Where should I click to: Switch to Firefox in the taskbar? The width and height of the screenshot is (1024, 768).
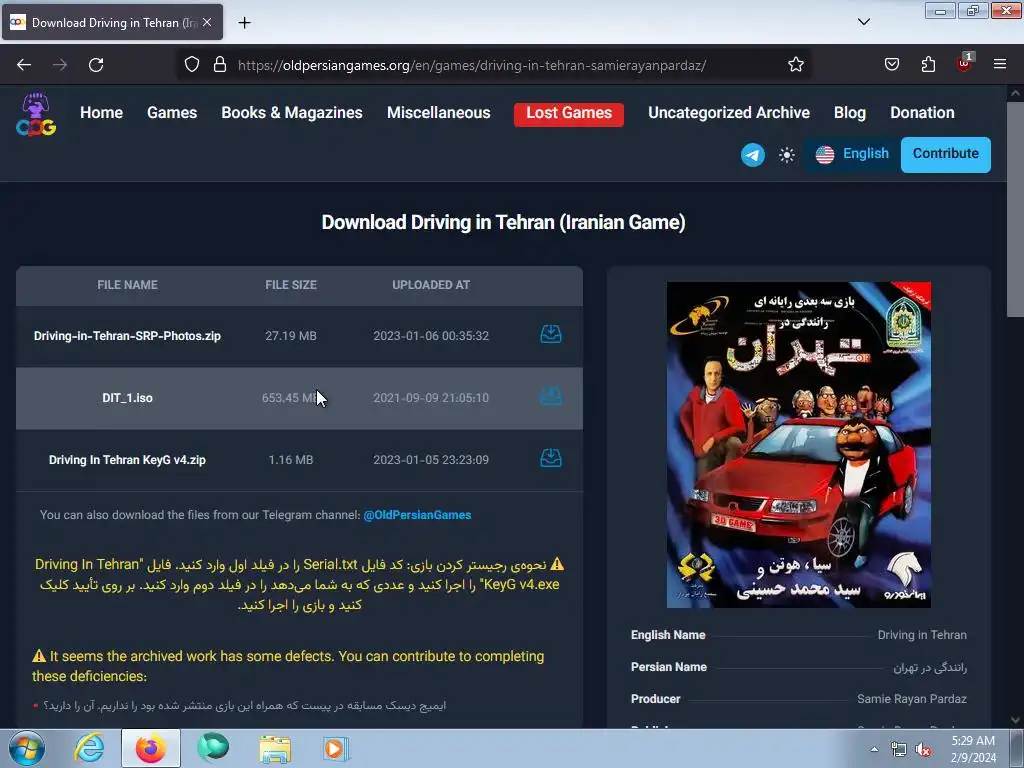tap(151, 748)
